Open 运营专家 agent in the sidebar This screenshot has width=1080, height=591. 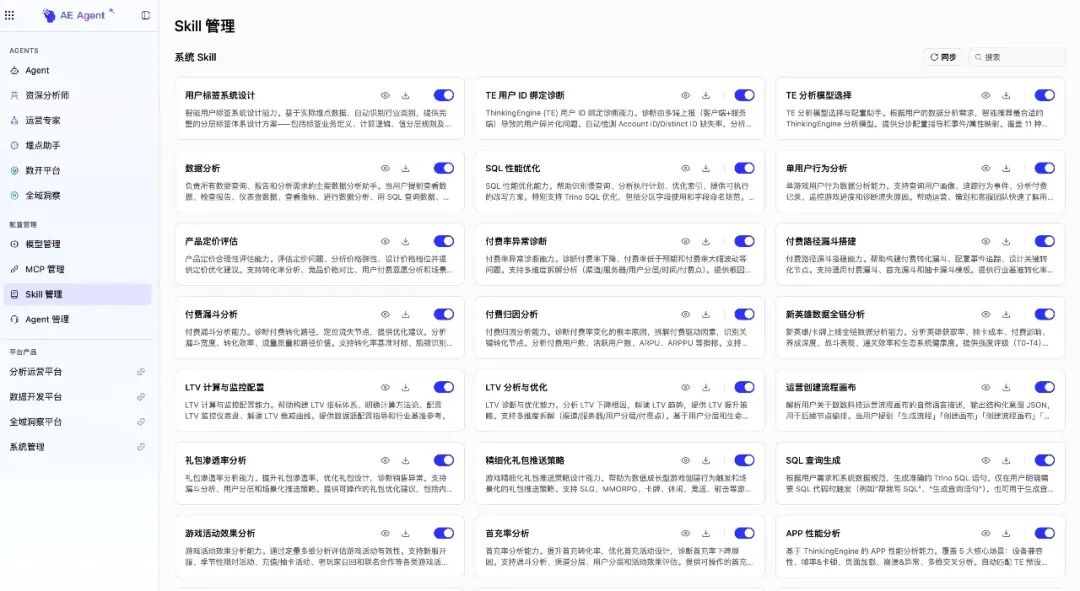pyautogui.click(x=77, y=121)
